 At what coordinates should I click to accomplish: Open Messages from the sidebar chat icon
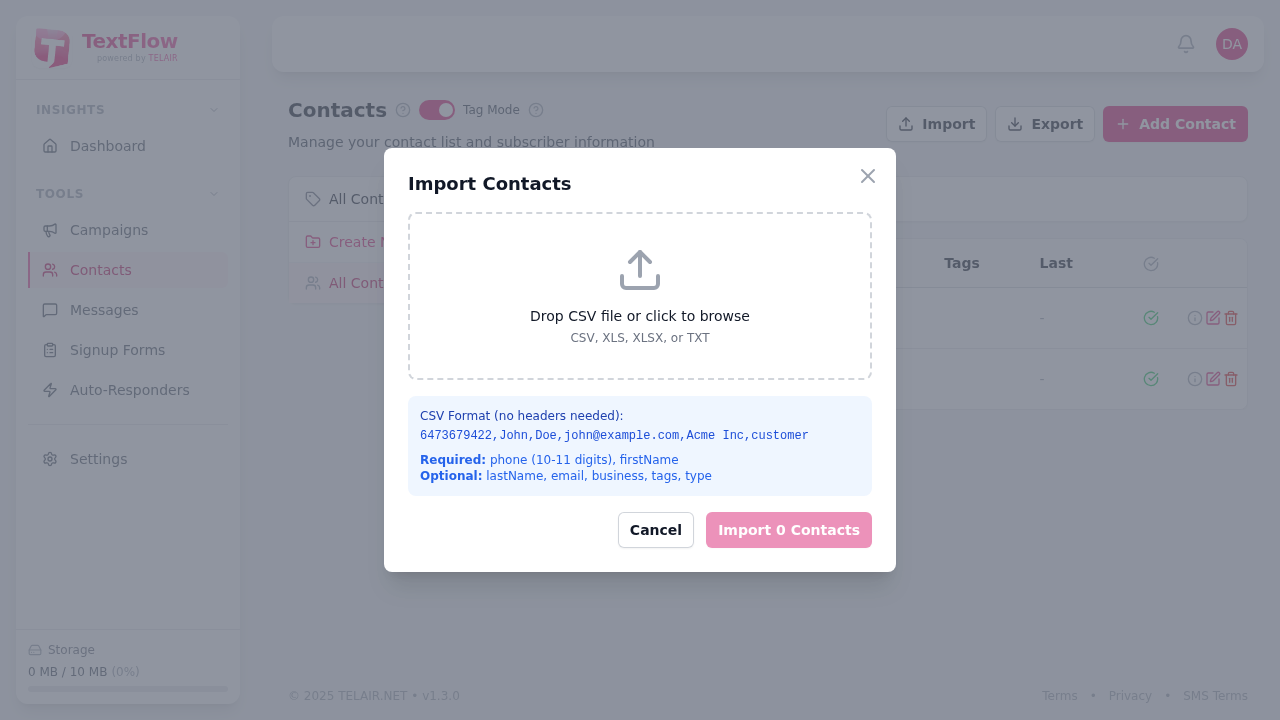coord(51,310)
